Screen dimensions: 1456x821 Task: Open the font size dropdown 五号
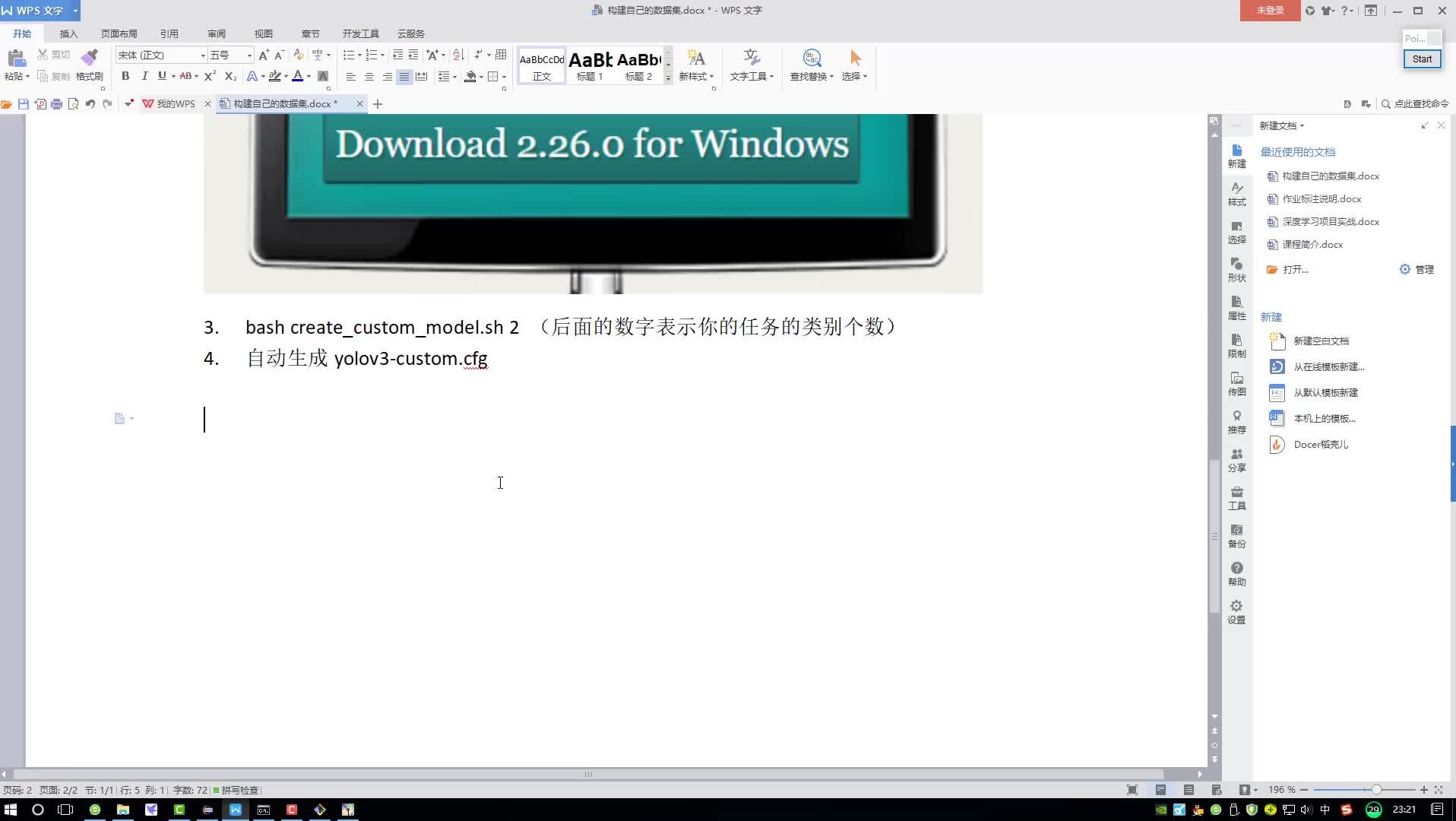248,55
